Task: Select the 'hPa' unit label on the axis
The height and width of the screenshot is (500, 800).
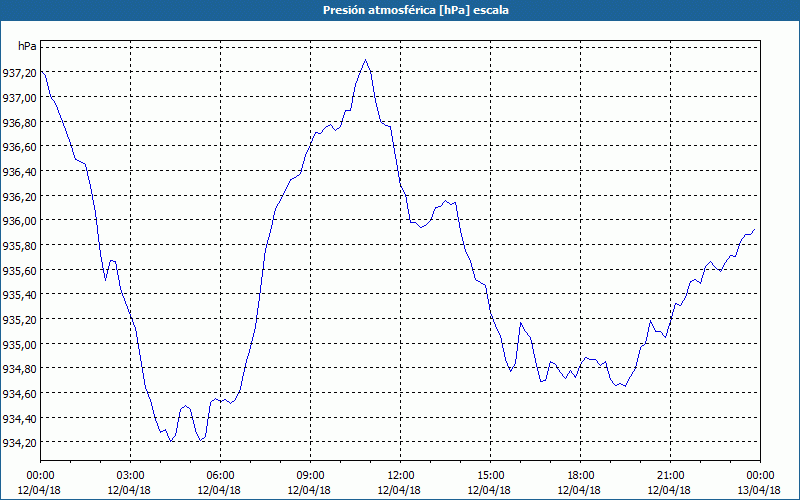Action: [x=27, y=46]
